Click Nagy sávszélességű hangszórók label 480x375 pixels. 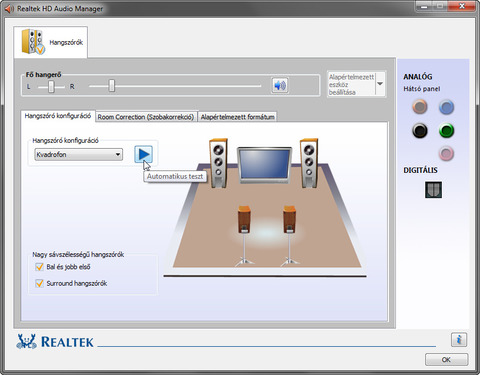point(78,255)
